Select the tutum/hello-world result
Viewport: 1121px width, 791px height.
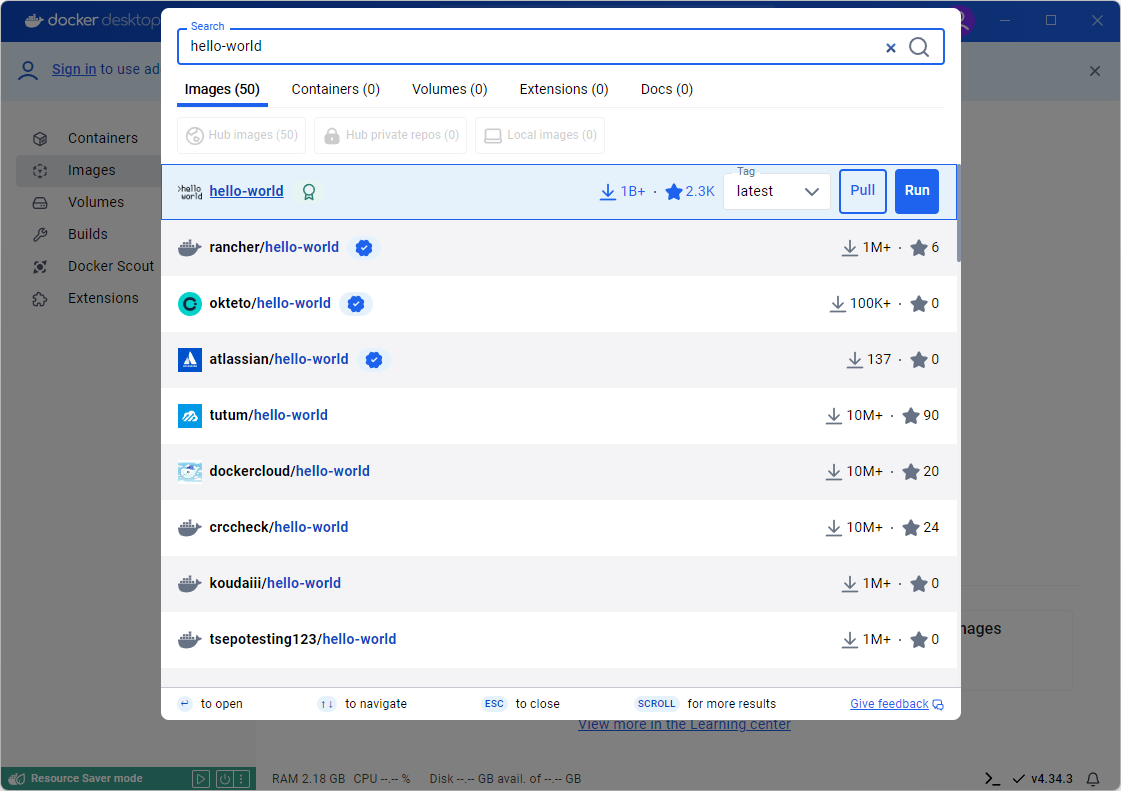[559, 416]
